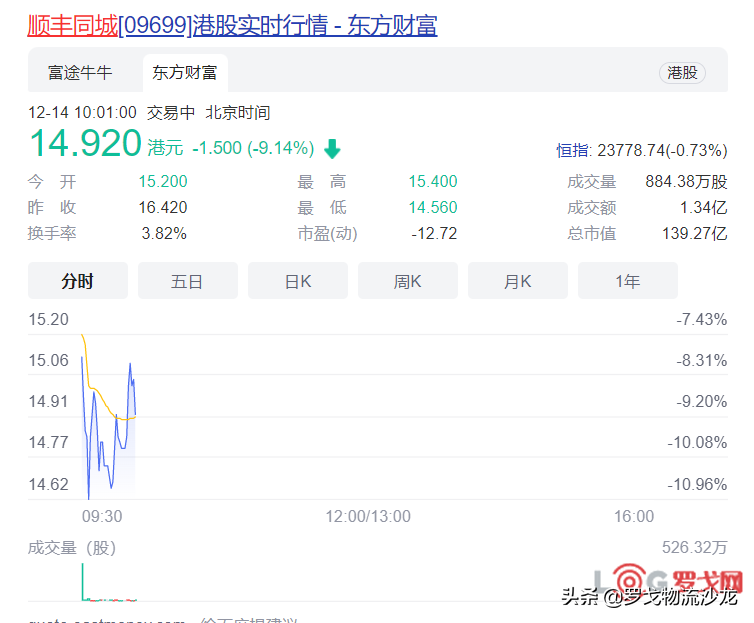Click the 最高 value 15.400
754x623 pixels.
pos(433,182)
